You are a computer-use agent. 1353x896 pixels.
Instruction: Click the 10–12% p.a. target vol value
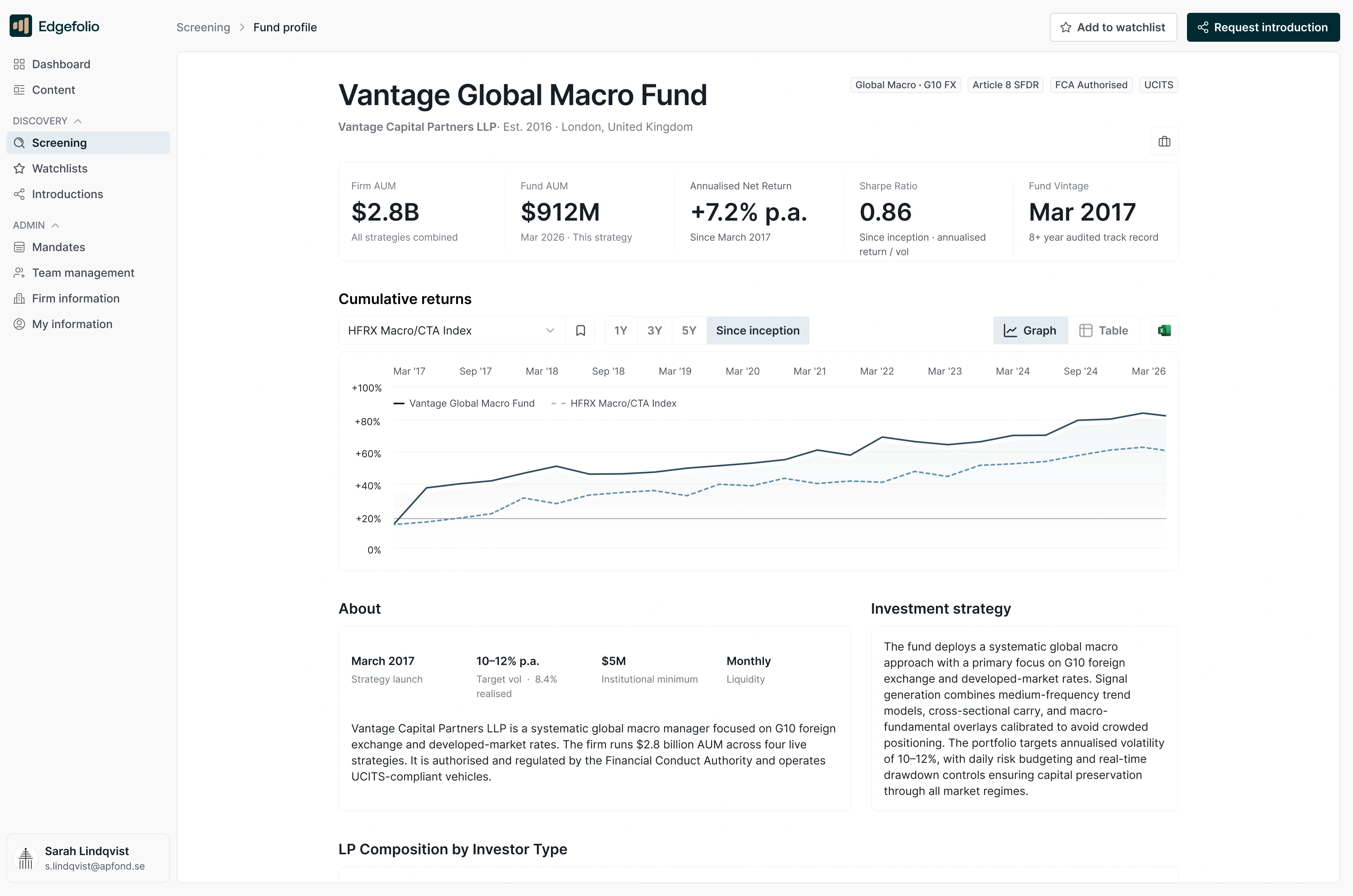click(507, 661)
